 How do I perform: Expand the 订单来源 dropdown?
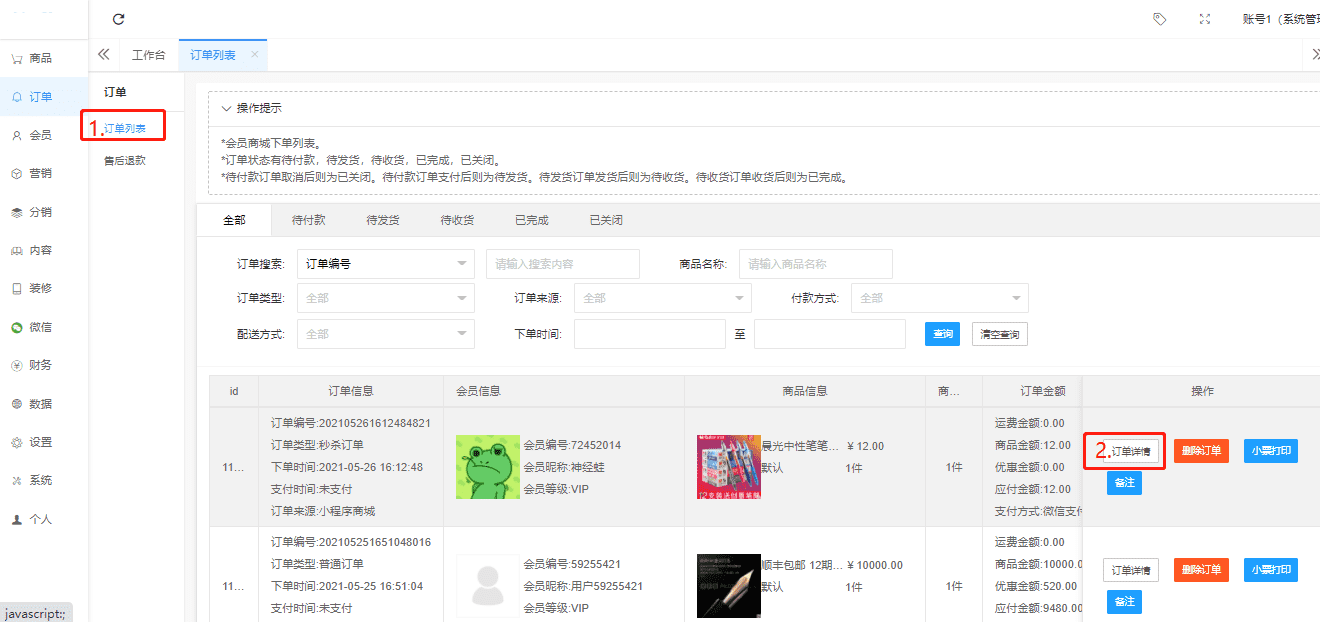coord(662,298)
